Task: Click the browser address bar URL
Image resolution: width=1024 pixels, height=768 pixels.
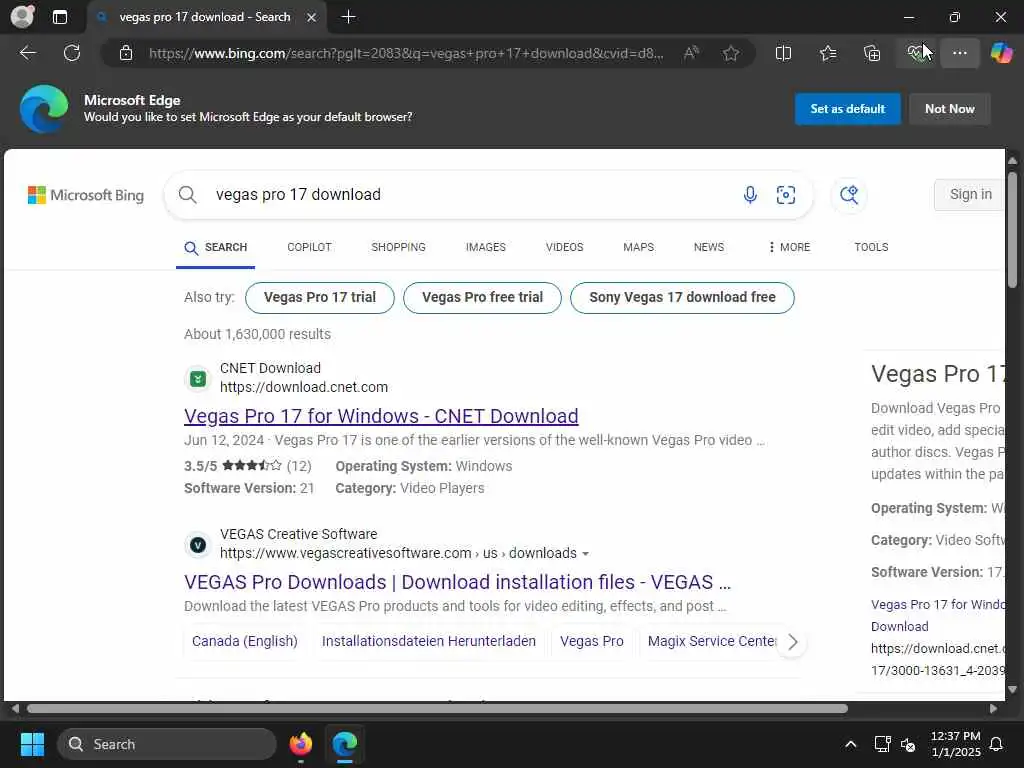Action: coord(406,53)
